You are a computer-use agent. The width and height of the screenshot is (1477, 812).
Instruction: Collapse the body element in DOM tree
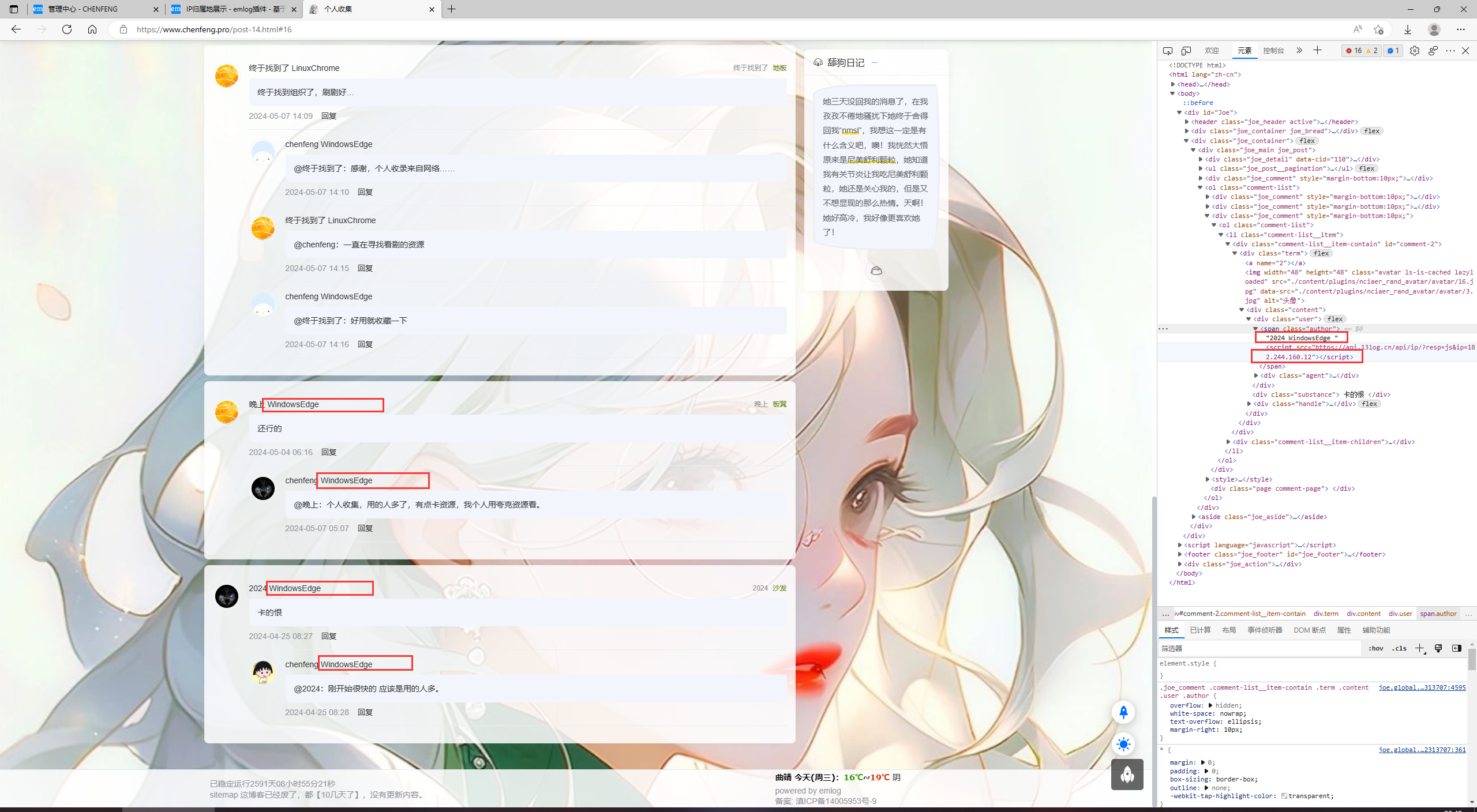1173,93
